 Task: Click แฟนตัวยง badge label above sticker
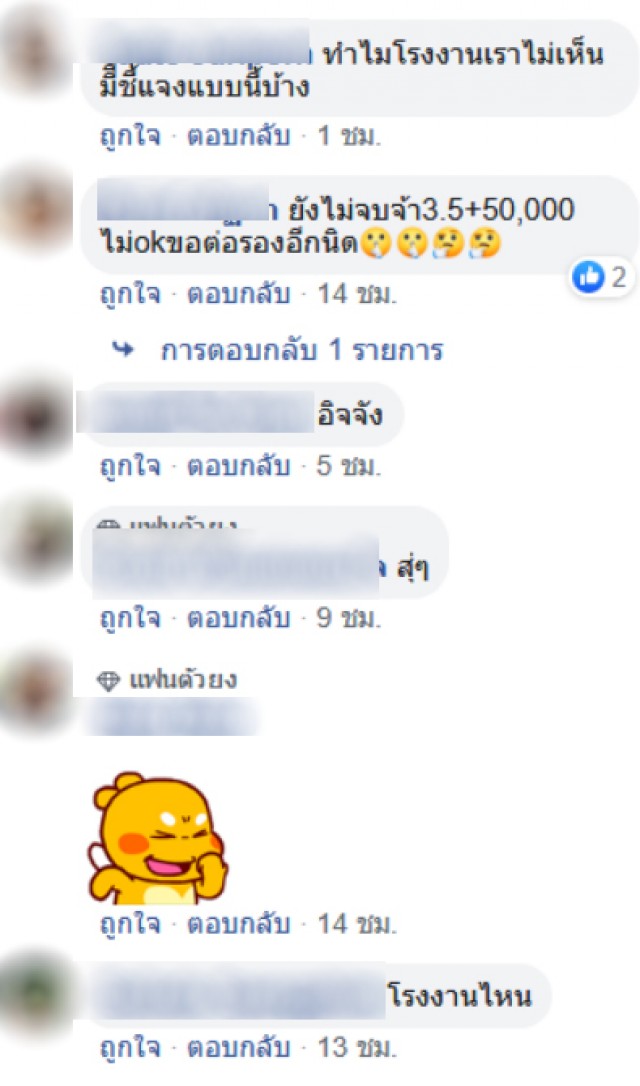tap(183, 680)
